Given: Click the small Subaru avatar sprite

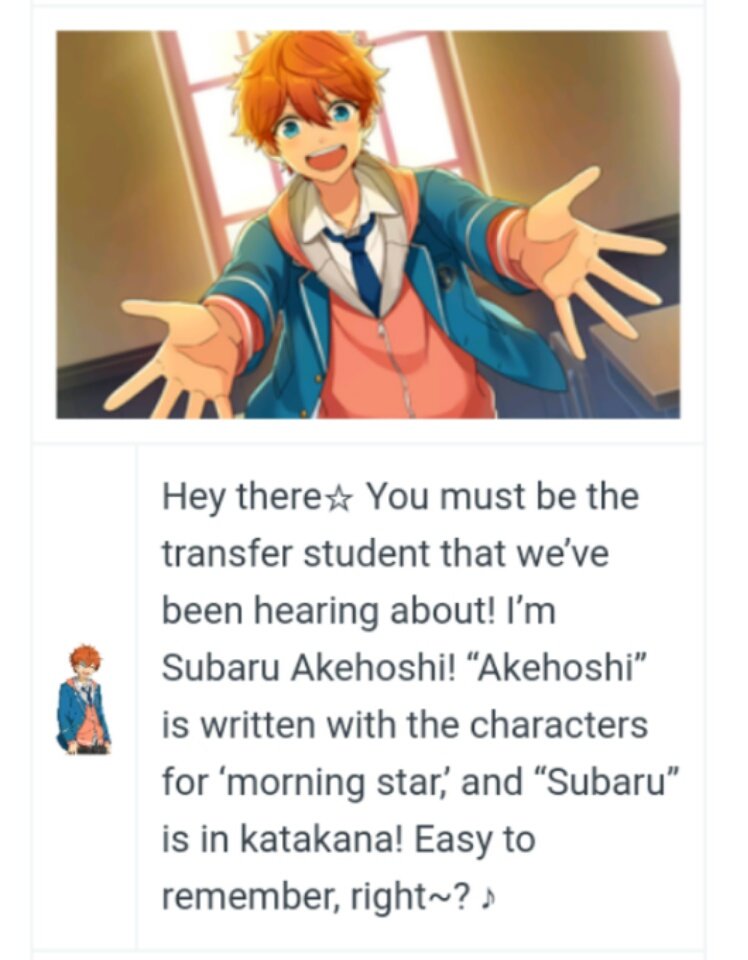Looking at the screenshot, I should click(x=84, y=699).
